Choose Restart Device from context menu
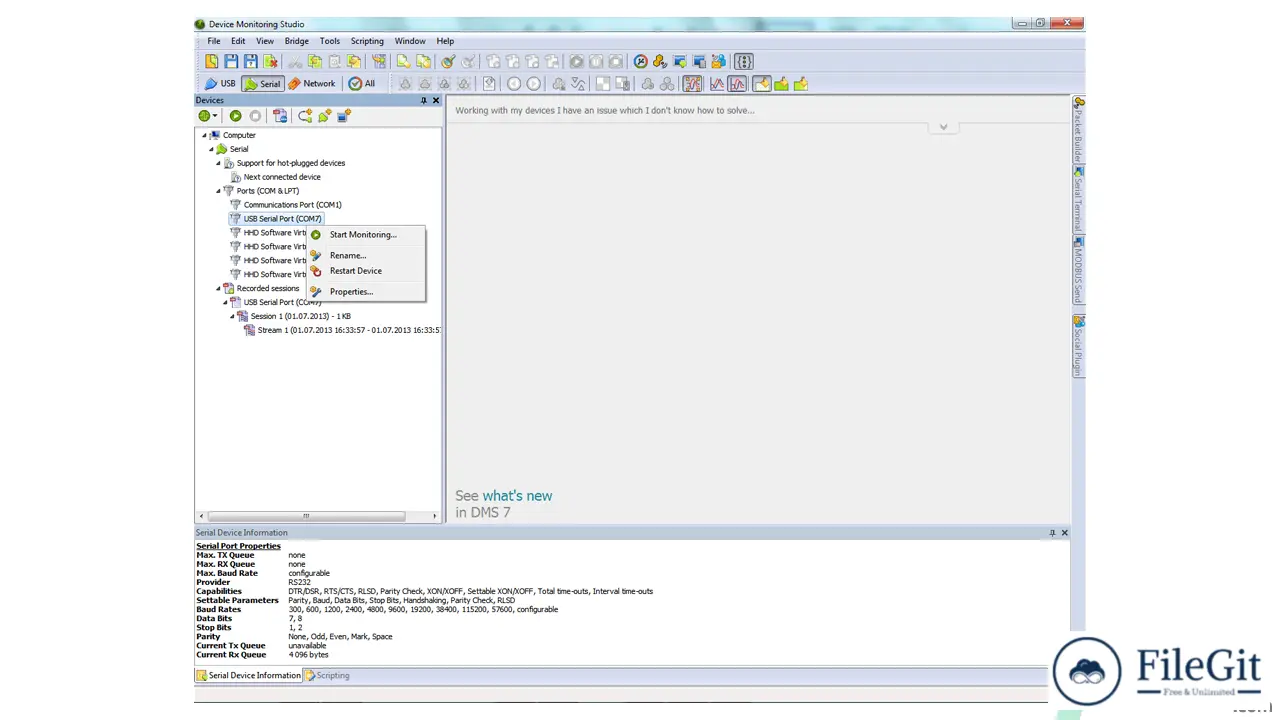1280x720 pixels. (365, 271)
